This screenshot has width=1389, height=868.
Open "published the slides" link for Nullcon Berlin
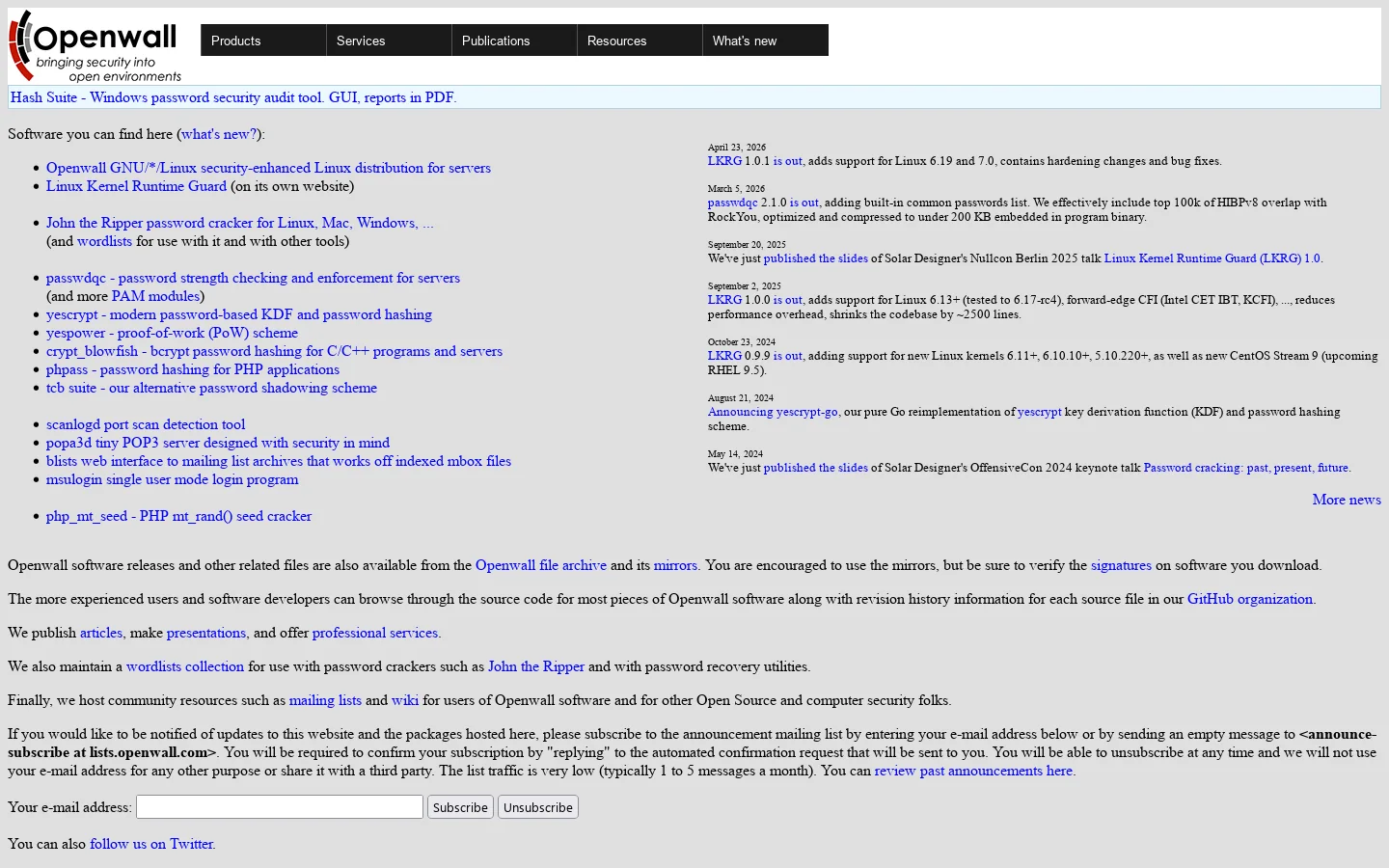[x=815, y=258]
